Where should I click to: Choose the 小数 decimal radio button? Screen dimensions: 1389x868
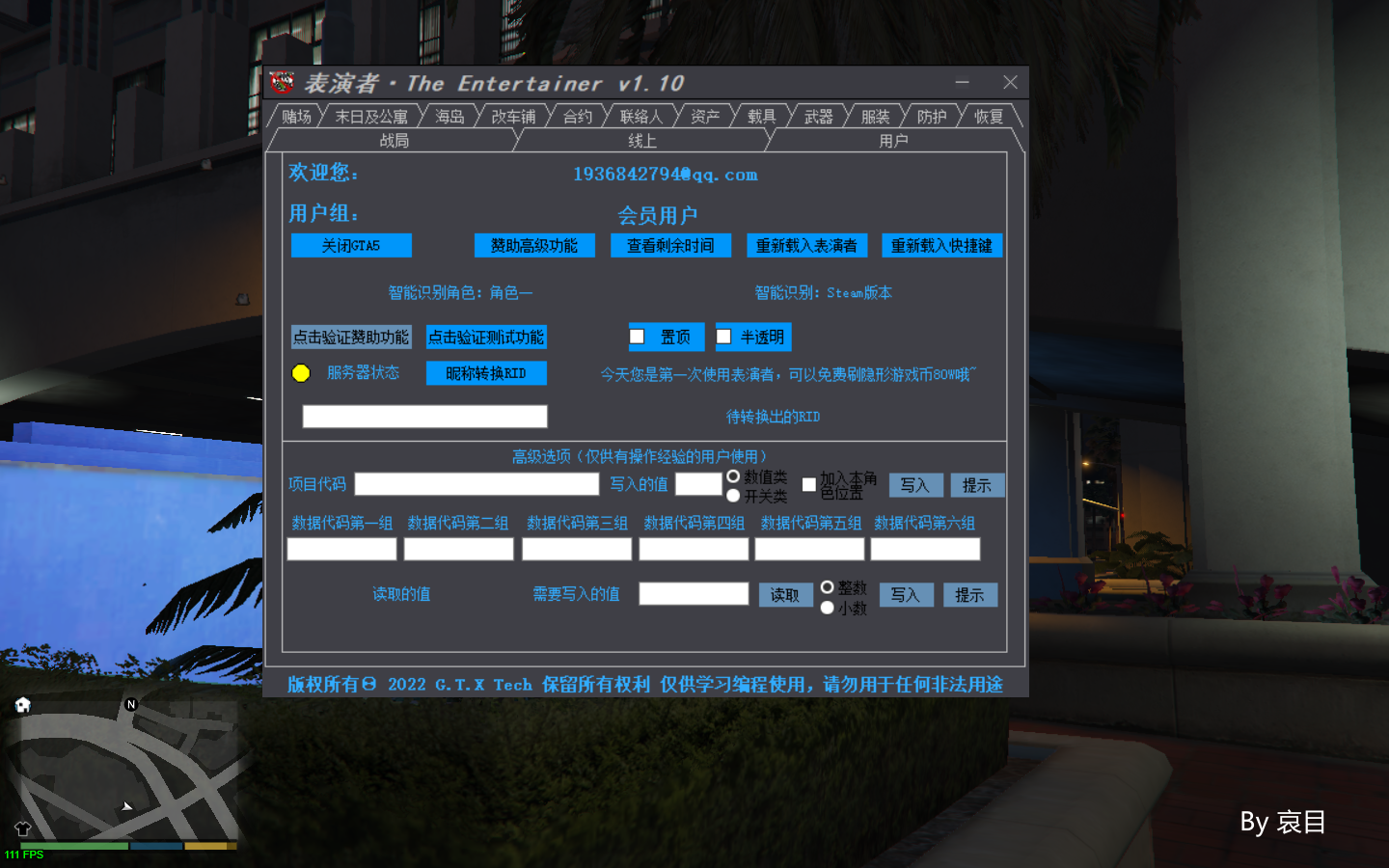[x=827, y=609]
